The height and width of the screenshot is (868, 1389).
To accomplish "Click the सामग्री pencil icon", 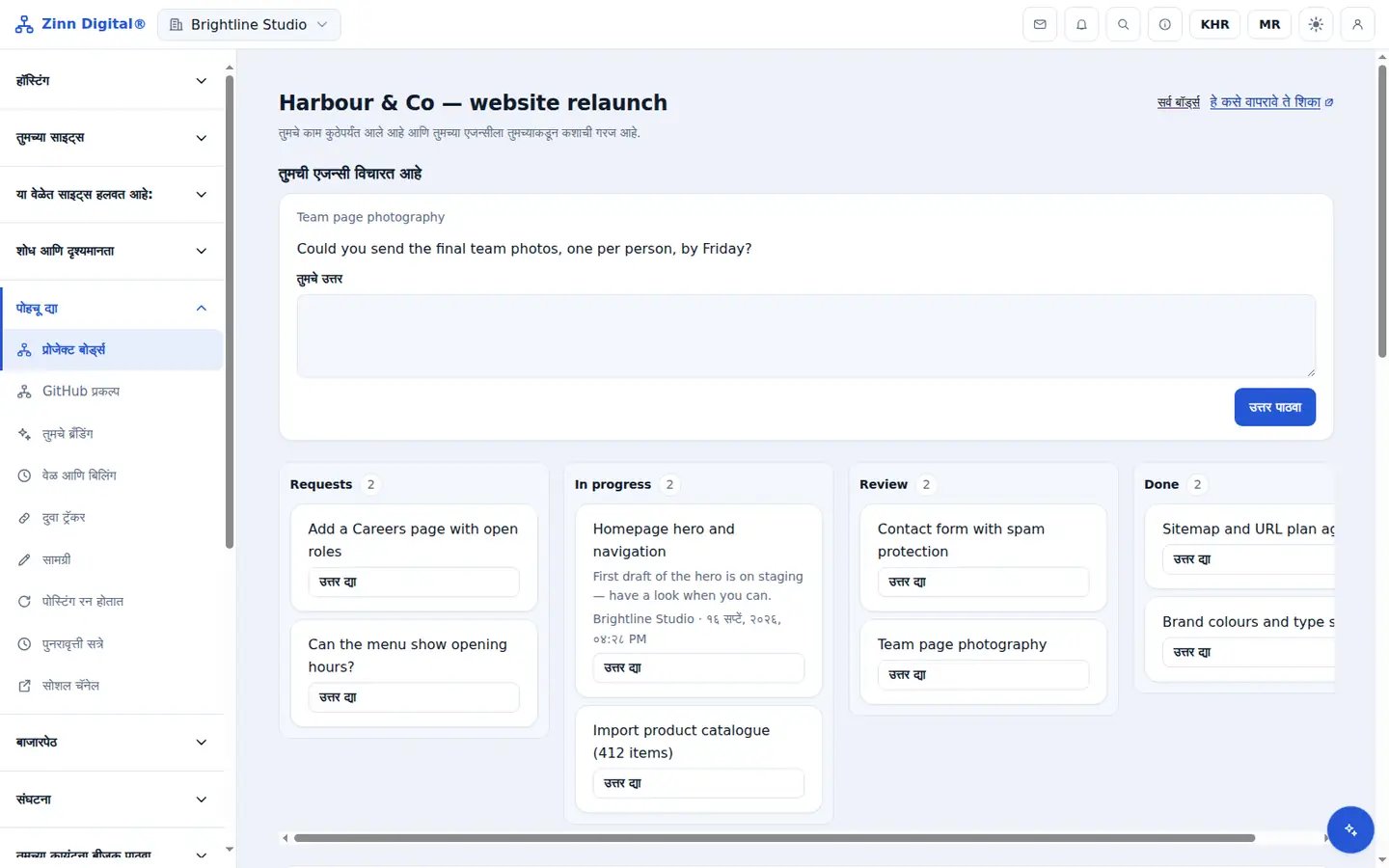I will (x=25, y=559).
